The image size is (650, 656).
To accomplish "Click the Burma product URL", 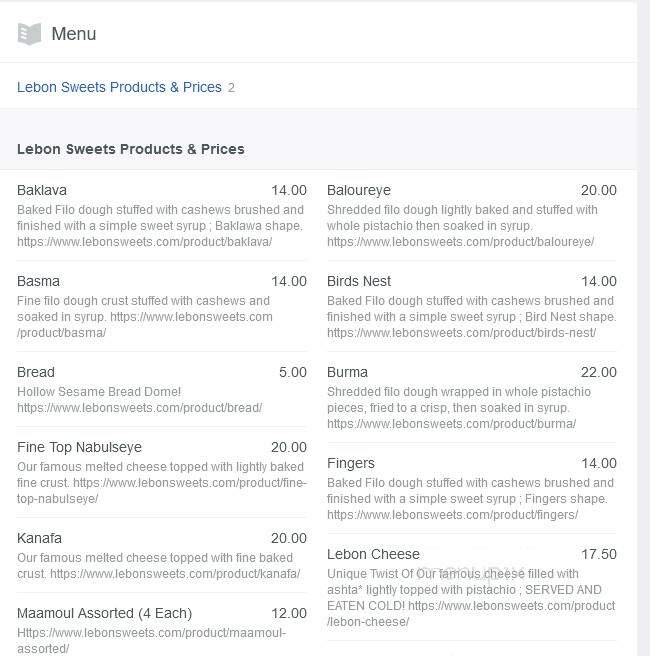I will click(451, 424).
